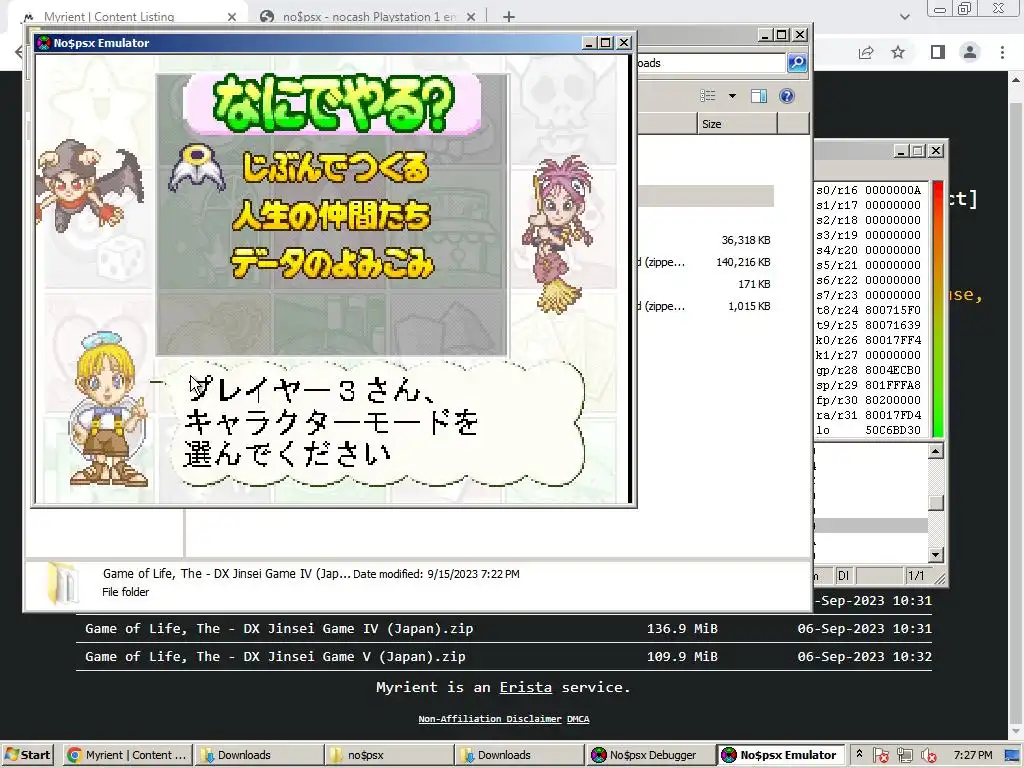Click the Chrome page scrollbar up arrow
This screenshot has height=768, width=1024.
click(x=1016, y=80)
